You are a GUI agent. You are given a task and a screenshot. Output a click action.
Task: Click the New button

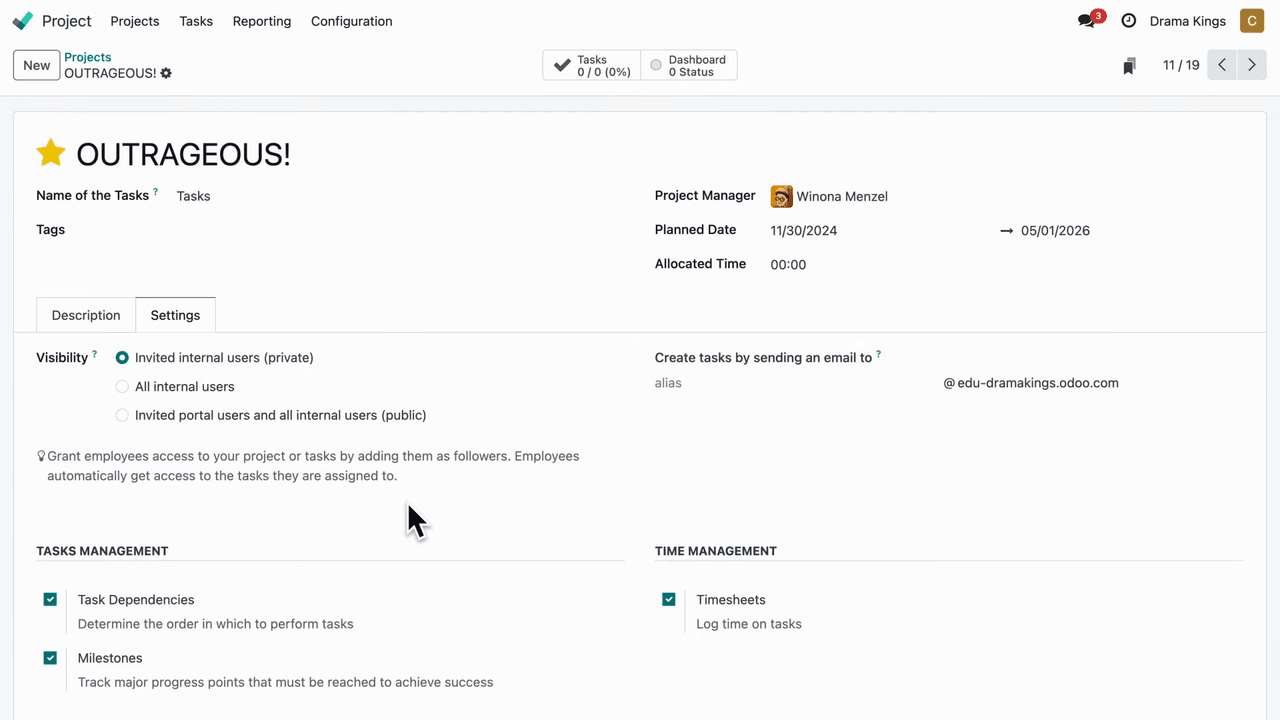[x=37, y=65]
